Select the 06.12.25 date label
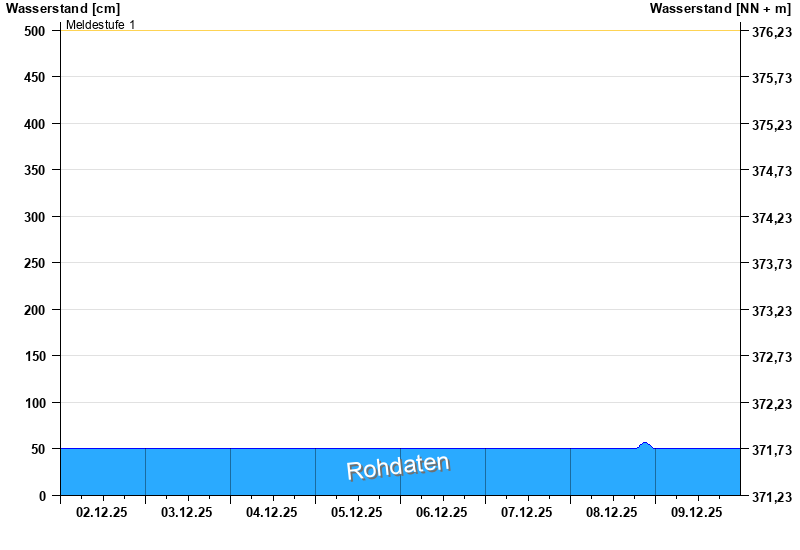 coord(442,512)
